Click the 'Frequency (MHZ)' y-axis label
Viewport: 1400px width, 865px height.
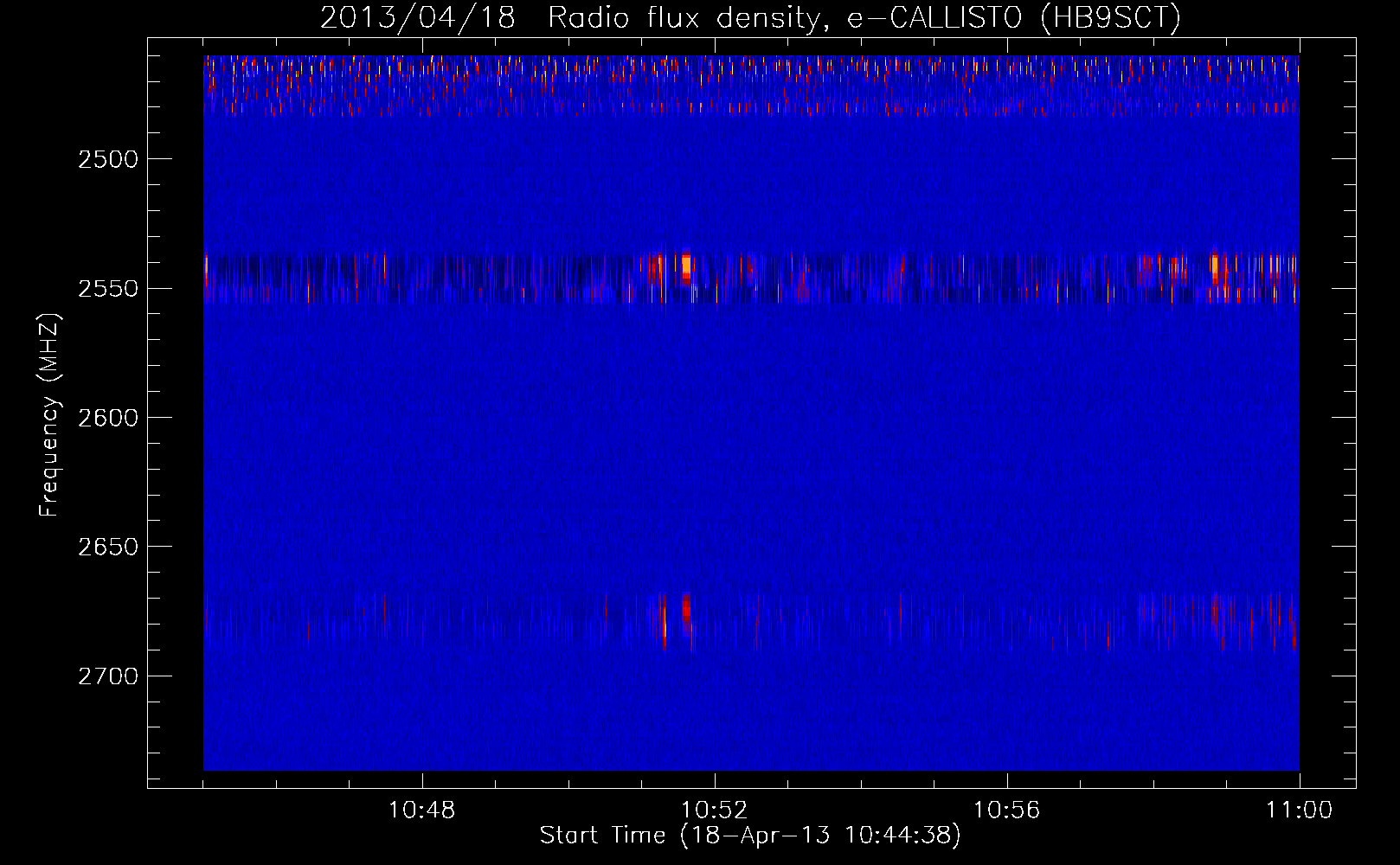pos(49,415)
